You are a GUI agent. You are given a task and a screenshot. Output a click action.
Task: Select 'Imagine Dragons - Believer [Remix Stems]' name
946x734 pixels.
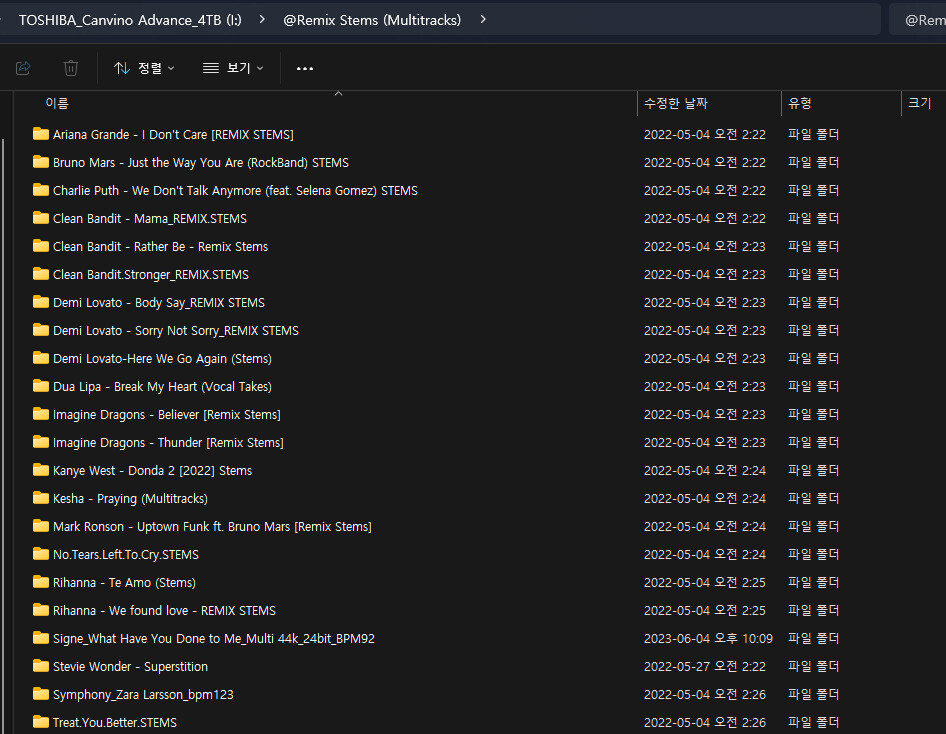[167, 415]
